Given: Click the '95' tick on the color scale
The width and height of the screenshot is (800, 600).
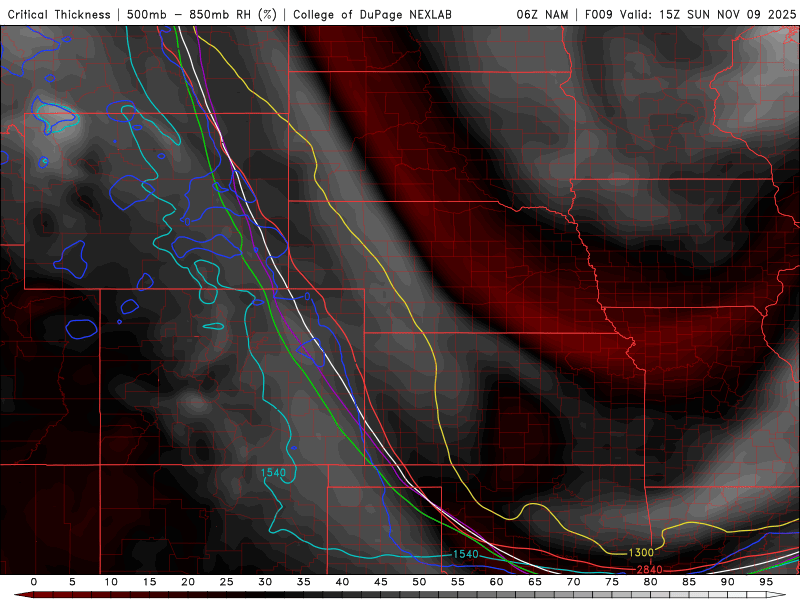Looking at the screenshot, I should pos(766,582).
